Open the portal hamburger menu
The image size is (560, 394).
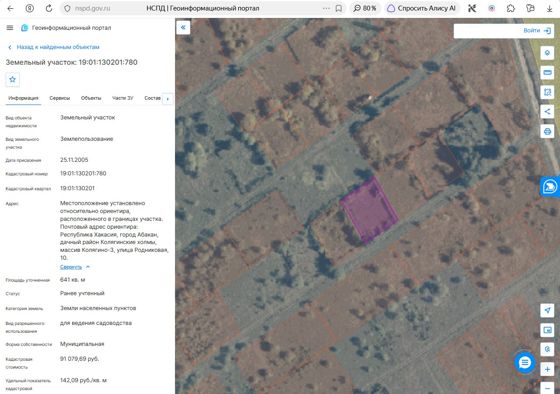tap(10, 28)
